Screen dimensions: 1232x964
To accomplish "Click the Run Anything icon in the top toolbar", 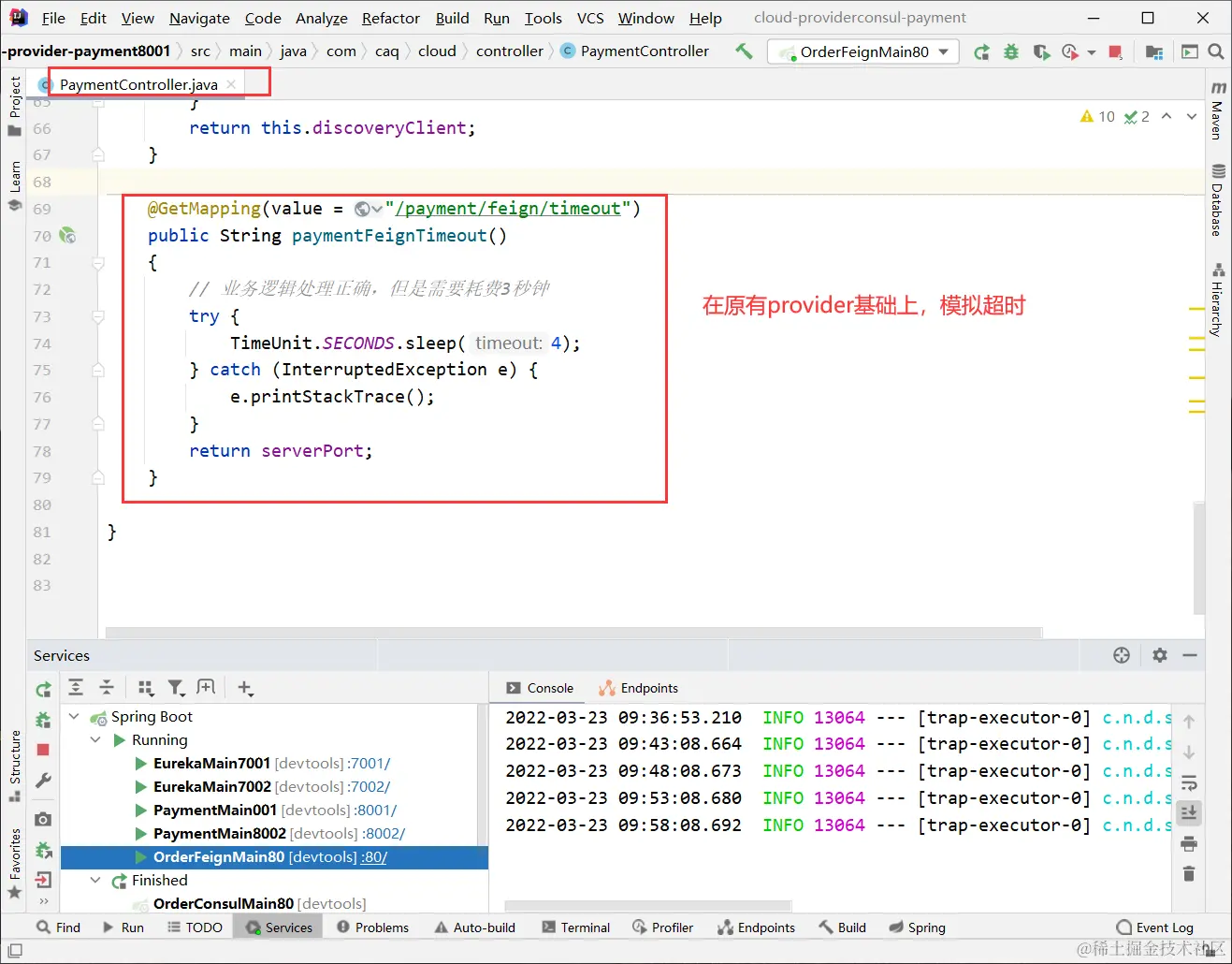I will click(x=1190, y=52).
